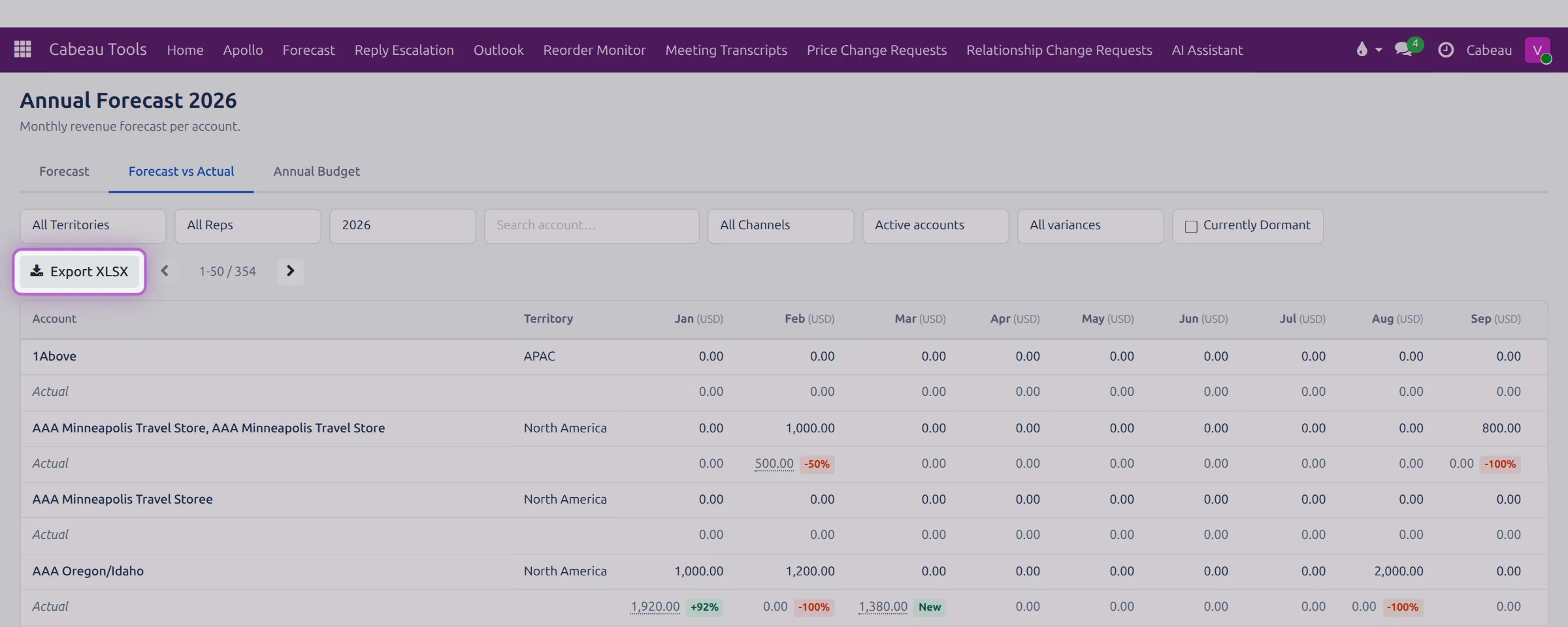Open Meeting Transcripts menu item
The width and height of the screenshot is (1568, 627).
click(x=727, y=50)
